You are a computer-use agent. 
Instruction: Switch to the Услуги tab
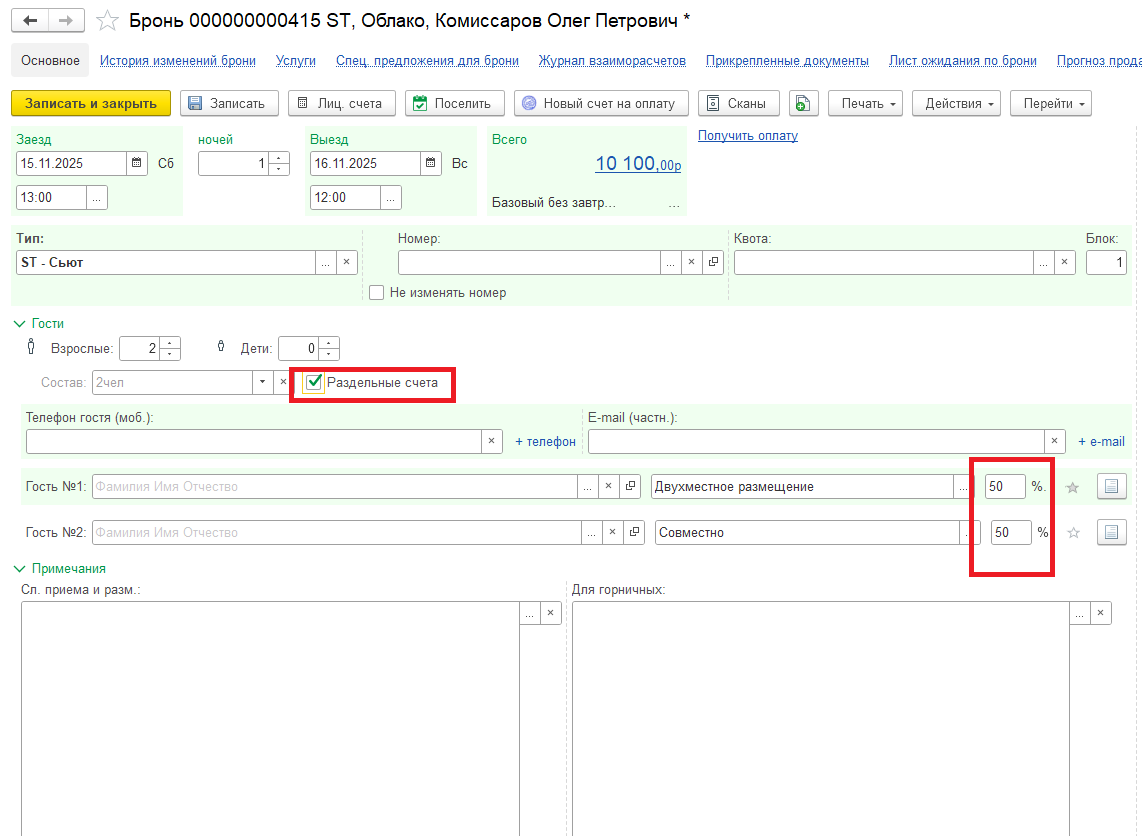(295, 61)
